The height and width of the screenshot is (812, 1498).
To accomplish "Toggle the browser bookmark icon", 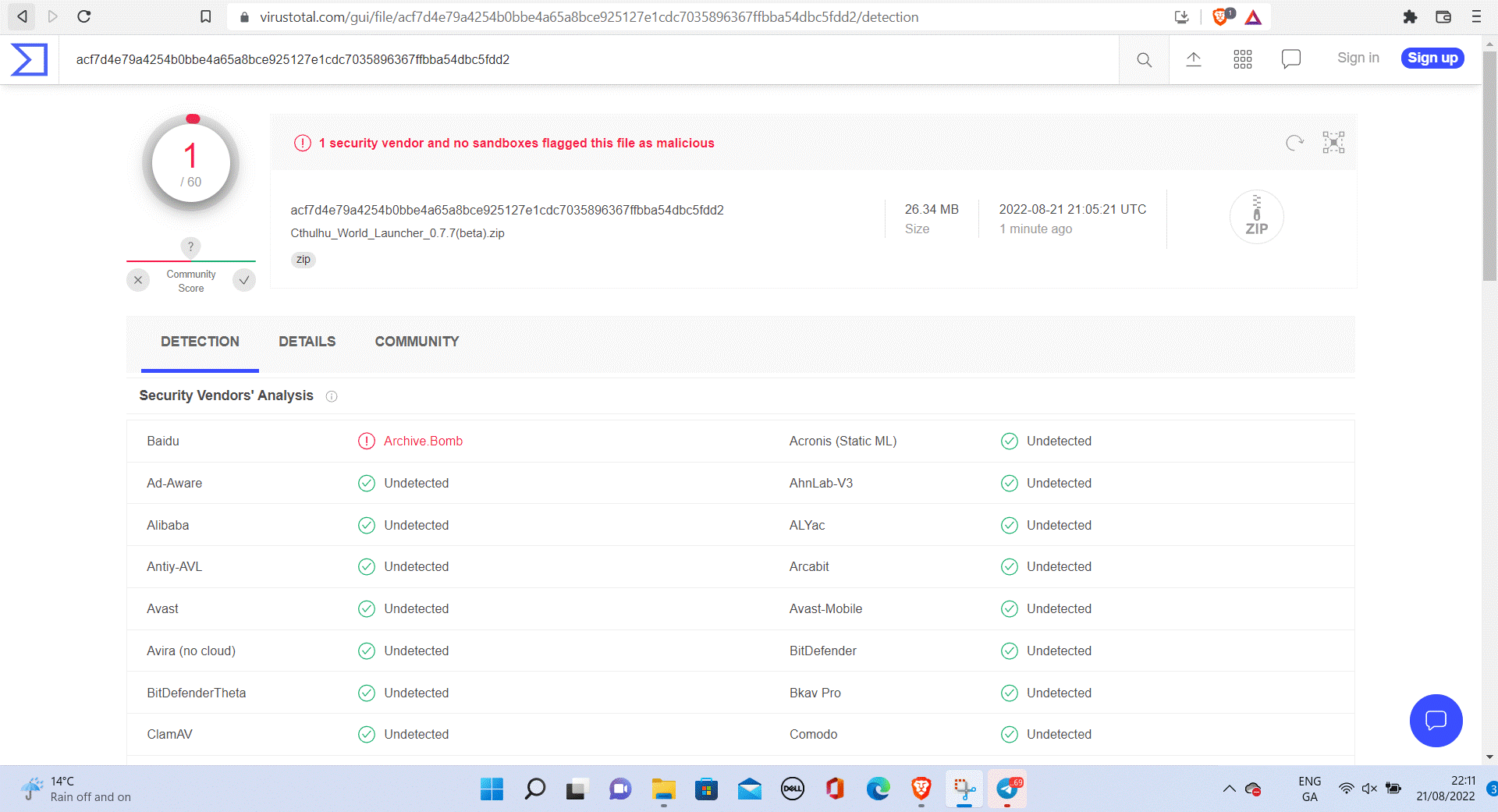I will [x=206, y=16].
